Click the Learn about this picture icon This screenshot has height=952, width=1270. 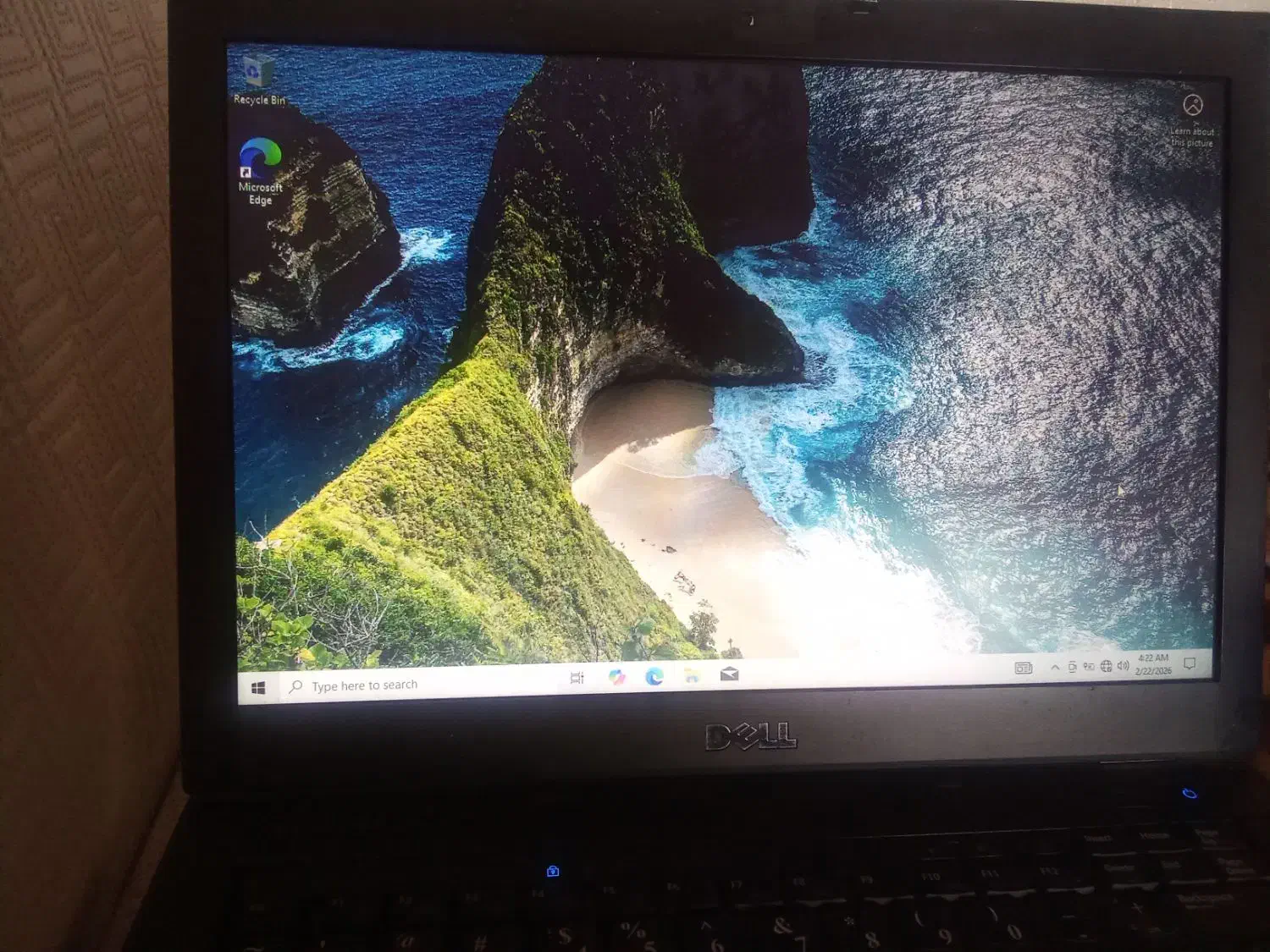point(1192,106)
